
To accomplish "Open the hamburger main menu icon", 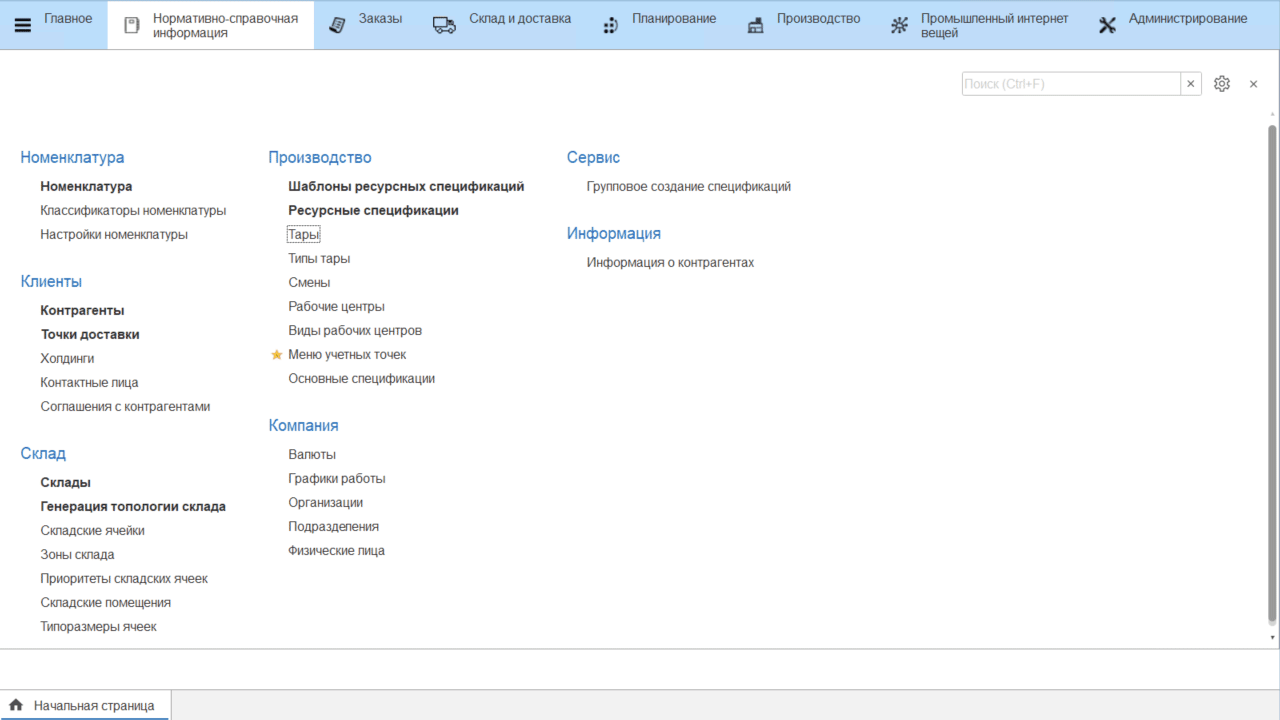I will [x=23, y=25].
